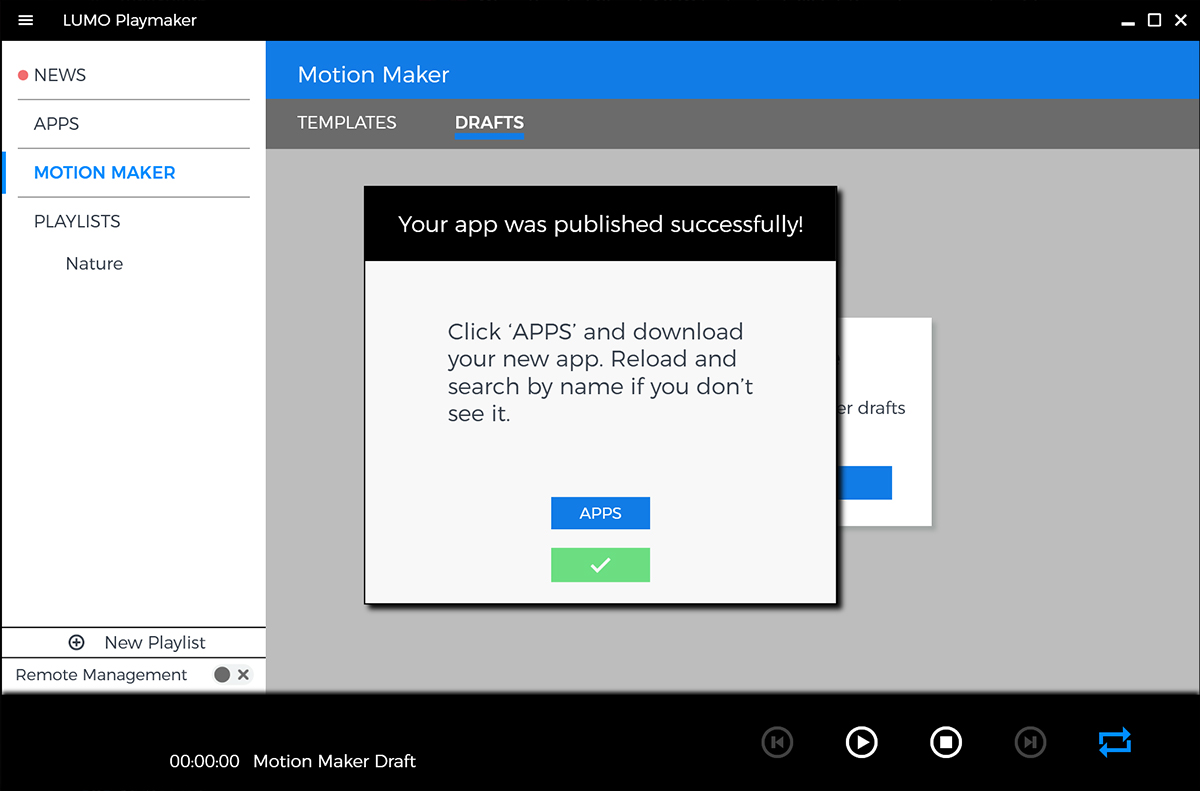Toggle Remote Management switch

[x=232, y=675]
